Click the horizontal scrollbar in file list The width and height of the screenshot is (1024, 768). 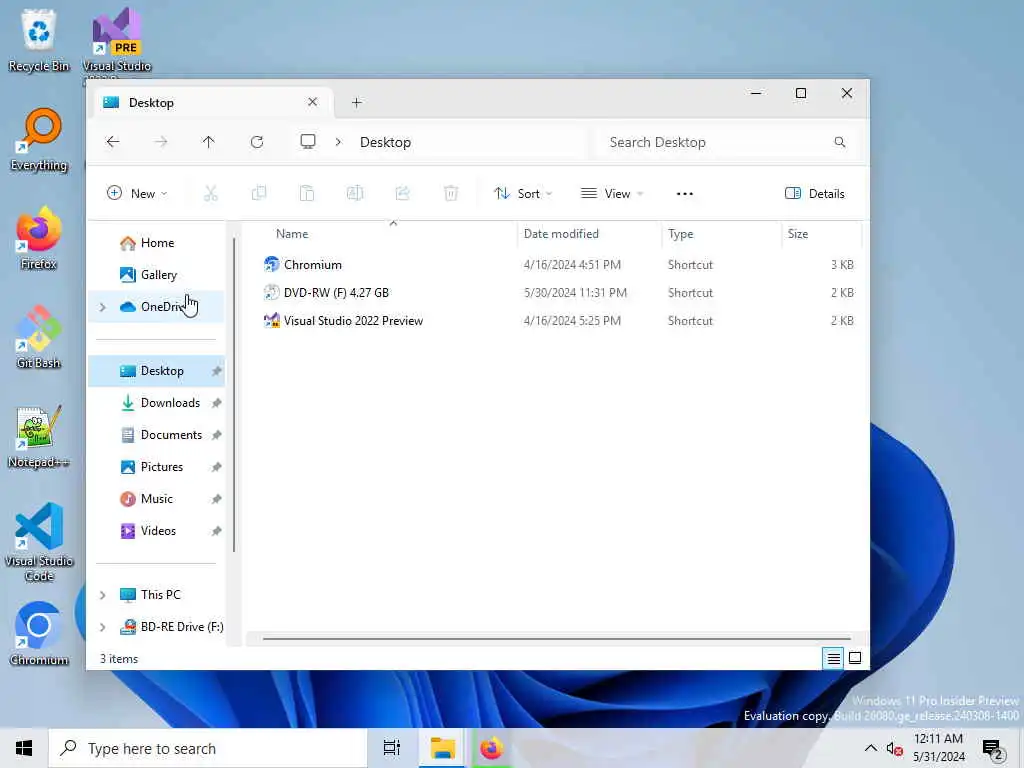556,639
